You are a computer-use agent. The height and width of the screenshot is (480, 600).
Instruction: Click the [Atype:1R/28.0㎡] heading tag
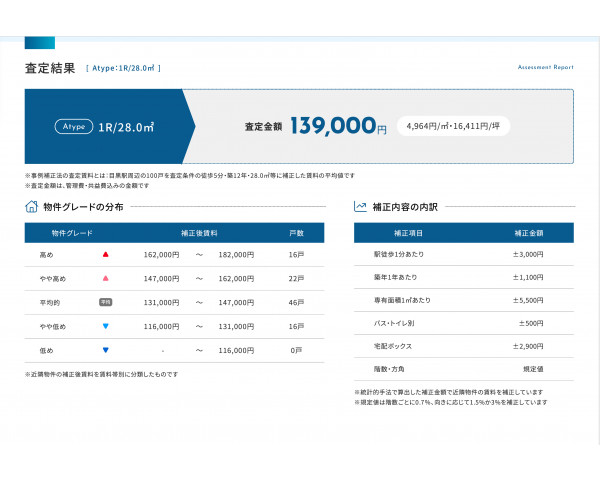click(x=123, y=68)
